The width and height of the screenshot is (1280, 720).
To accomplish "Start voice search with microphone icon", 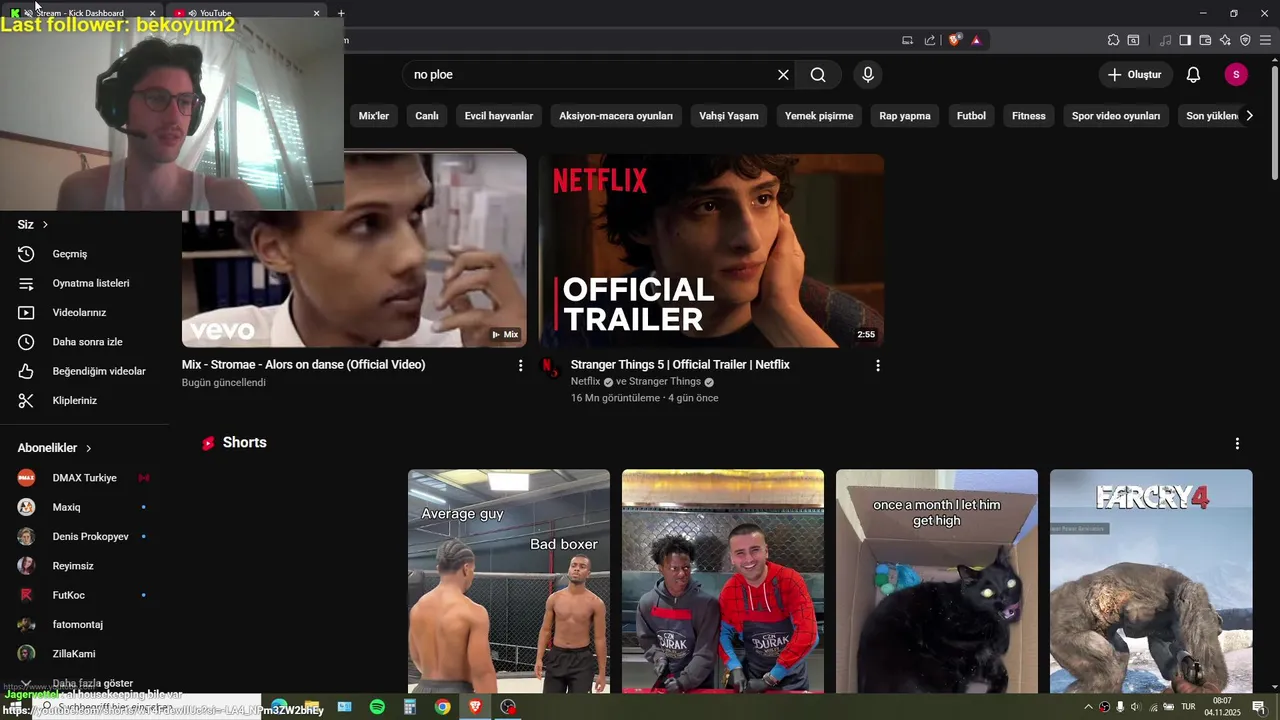I will [x=868, y=75].
